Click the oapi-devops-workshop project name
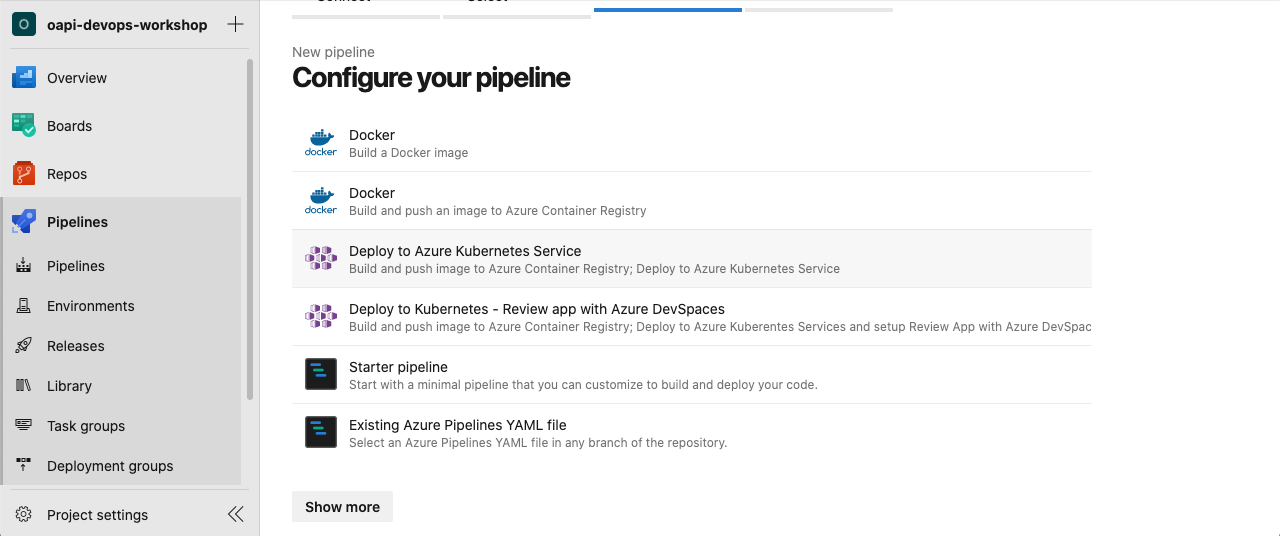This screenshot has height=536, width=1280. pyautogui.click(x=127, y=25)
